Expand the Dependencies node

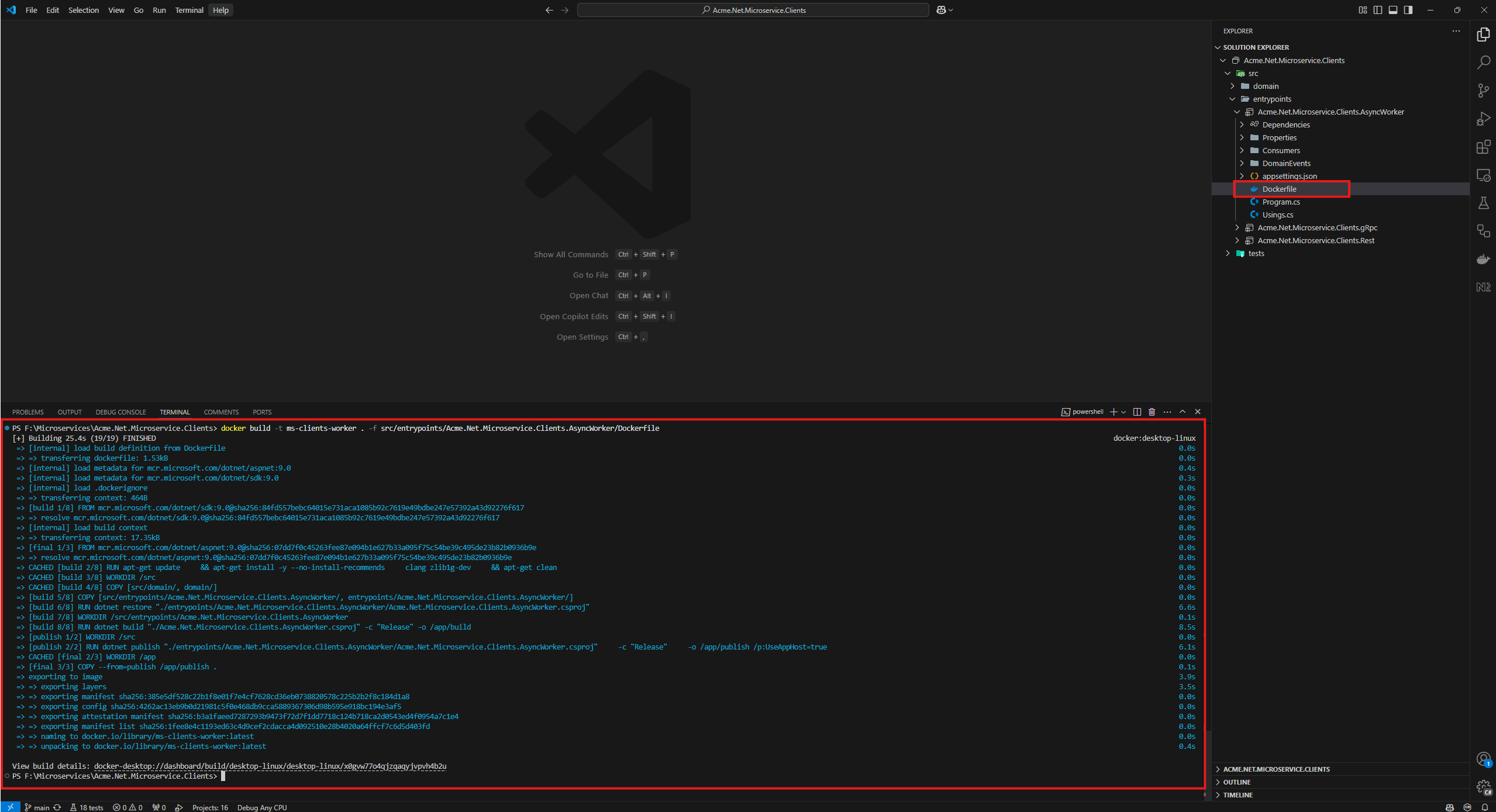click(x=1242, y=125)
